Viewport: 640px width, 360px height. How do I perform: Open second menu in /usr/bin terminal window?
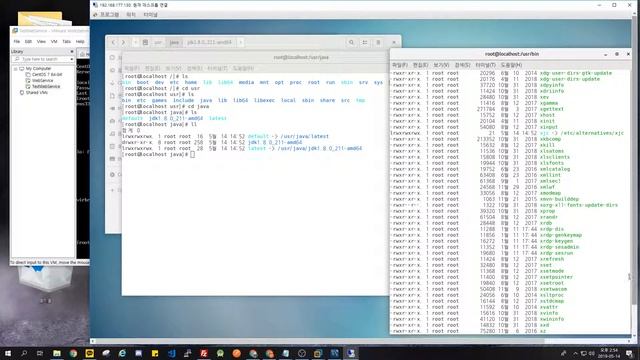pyautogui.click(x=420, y=65)
